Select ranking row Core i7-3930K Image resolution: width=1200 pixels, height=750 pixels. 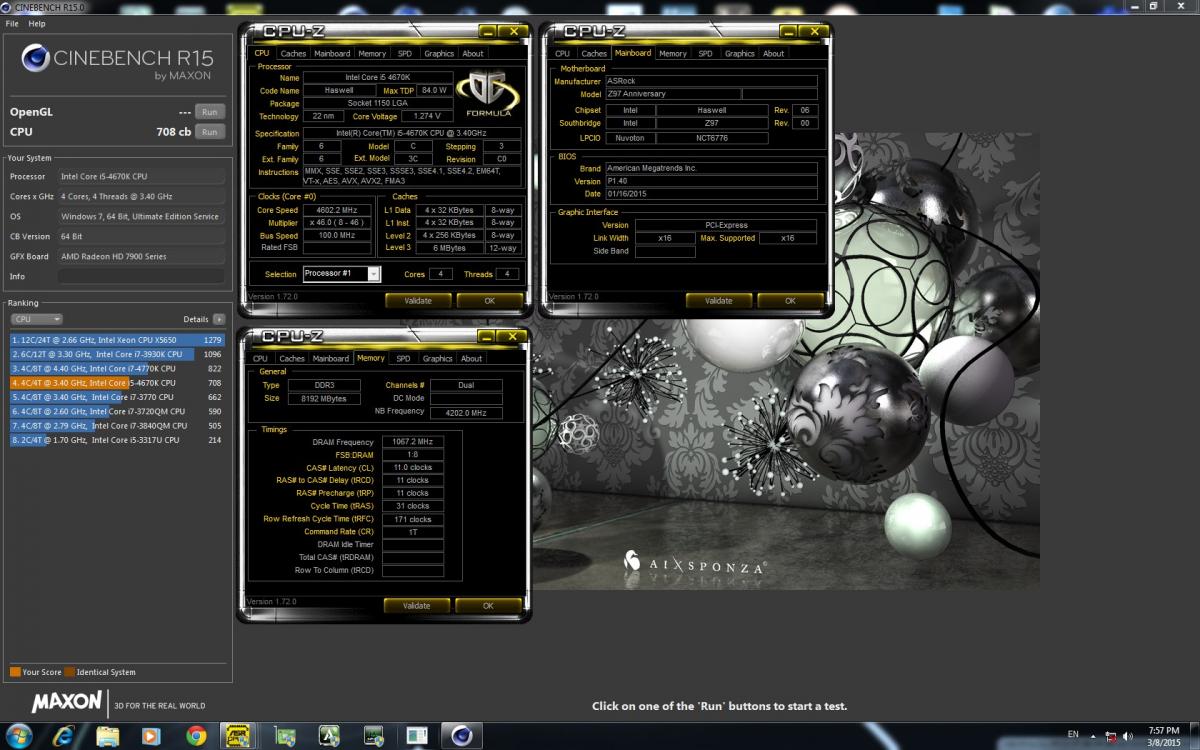coord(118,354)
